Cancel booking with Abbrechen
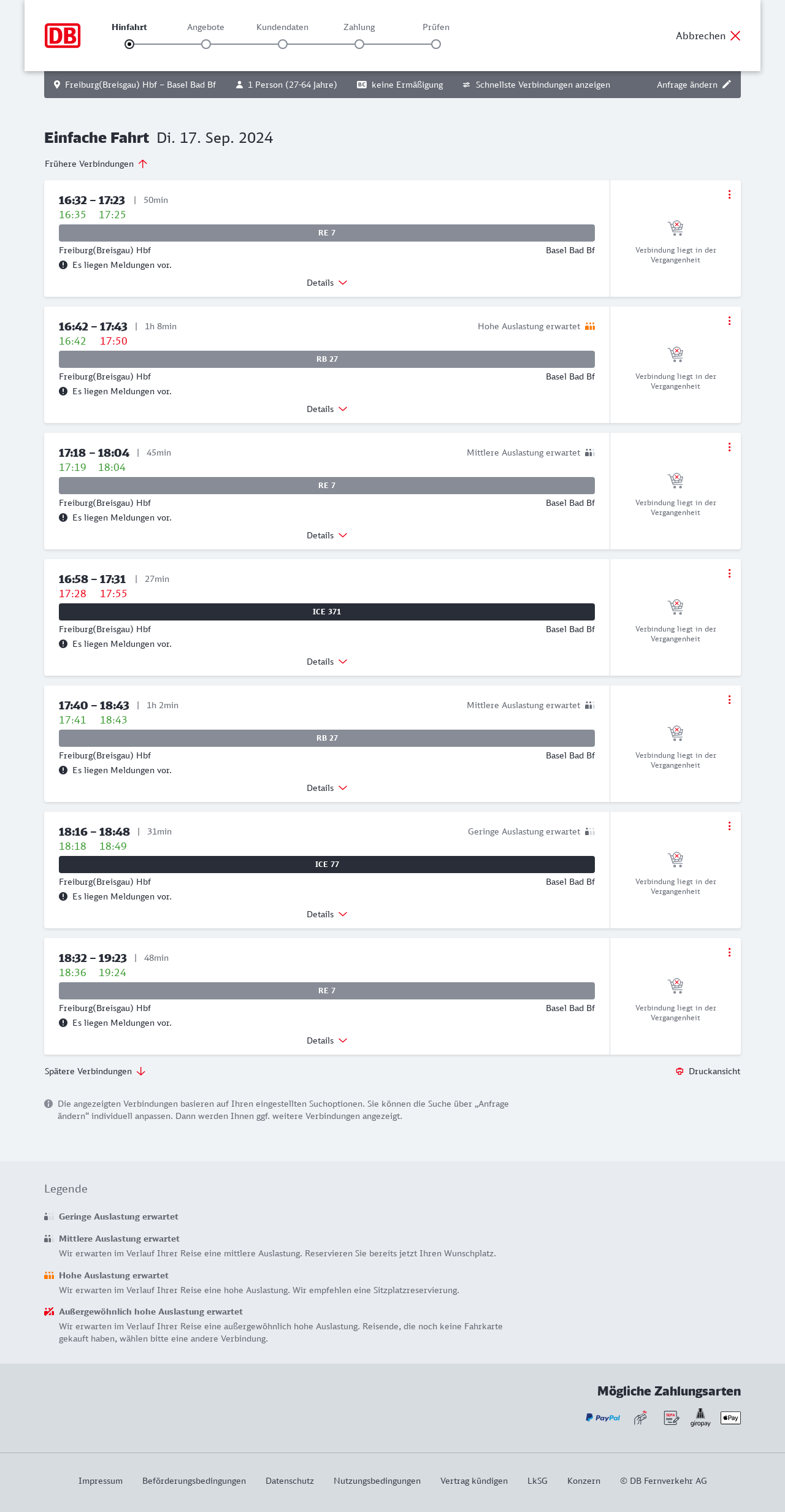This screenshot has height=1512, width=785. point(708,36)
